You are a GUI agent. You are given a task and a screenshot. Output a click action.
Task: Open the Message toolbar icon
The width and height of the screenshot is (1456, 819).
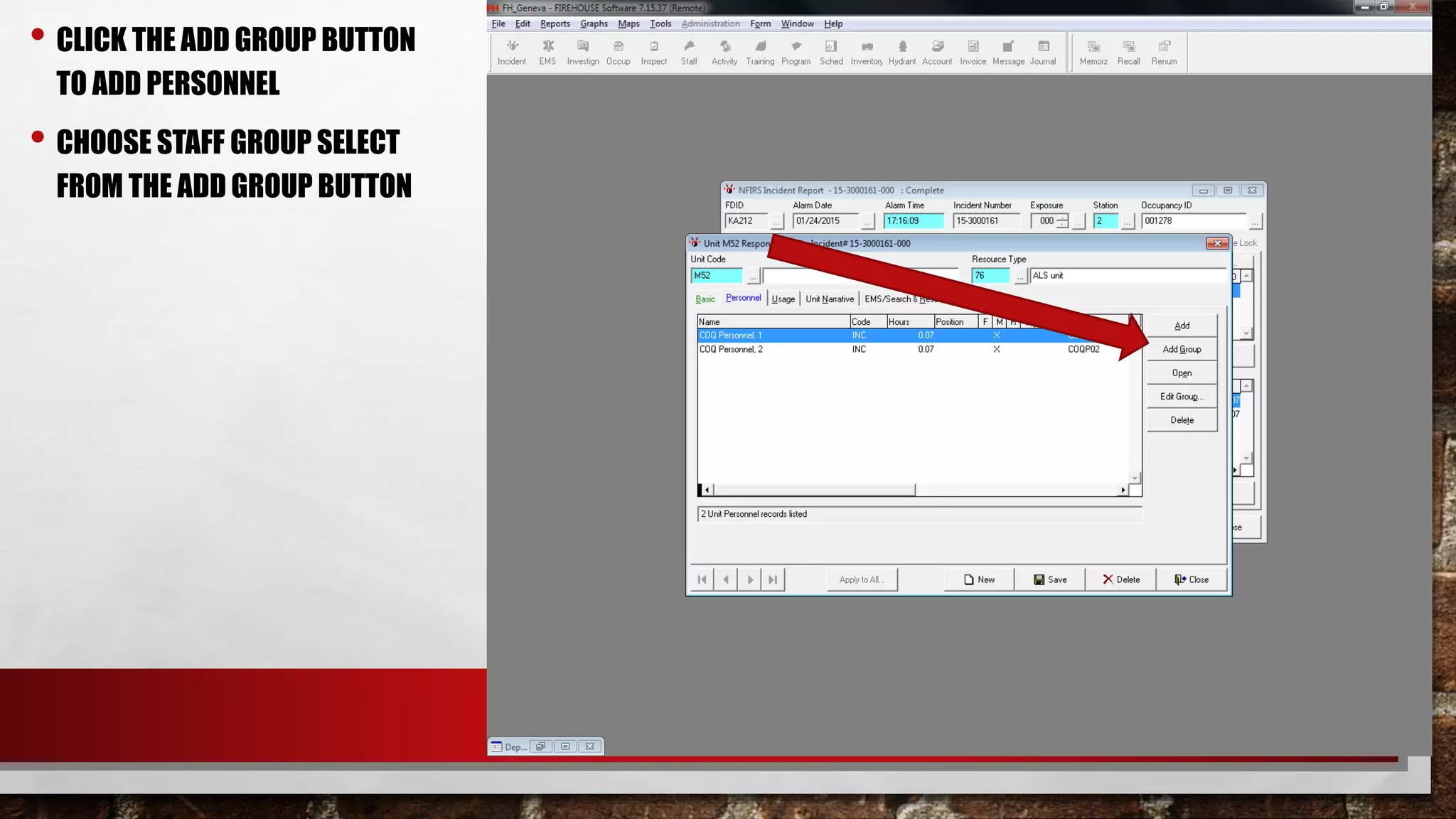(x=1008, y=53)
